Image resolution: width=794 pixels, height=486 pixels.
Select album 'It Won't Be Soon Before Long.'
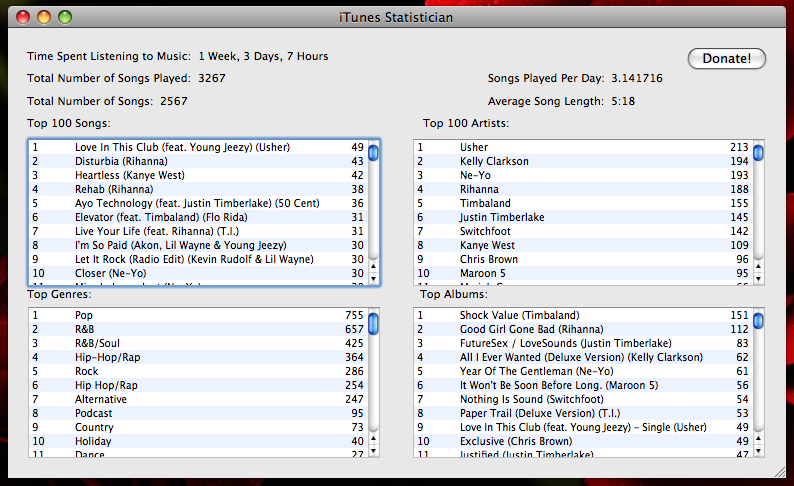(x=583, y=385)
